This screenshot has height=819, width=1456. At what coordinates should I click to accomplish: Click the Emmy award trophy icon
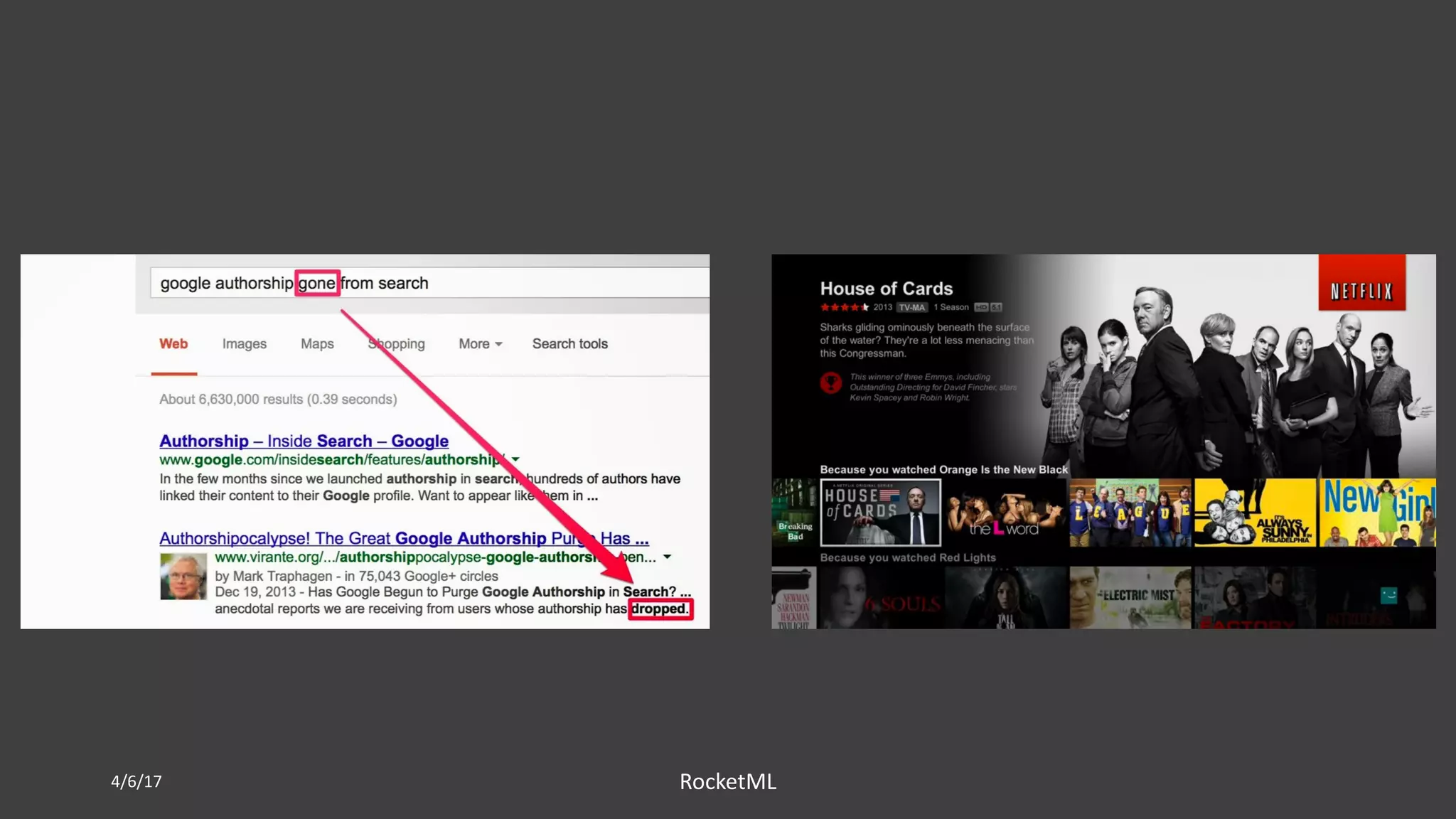coord(830,383)
